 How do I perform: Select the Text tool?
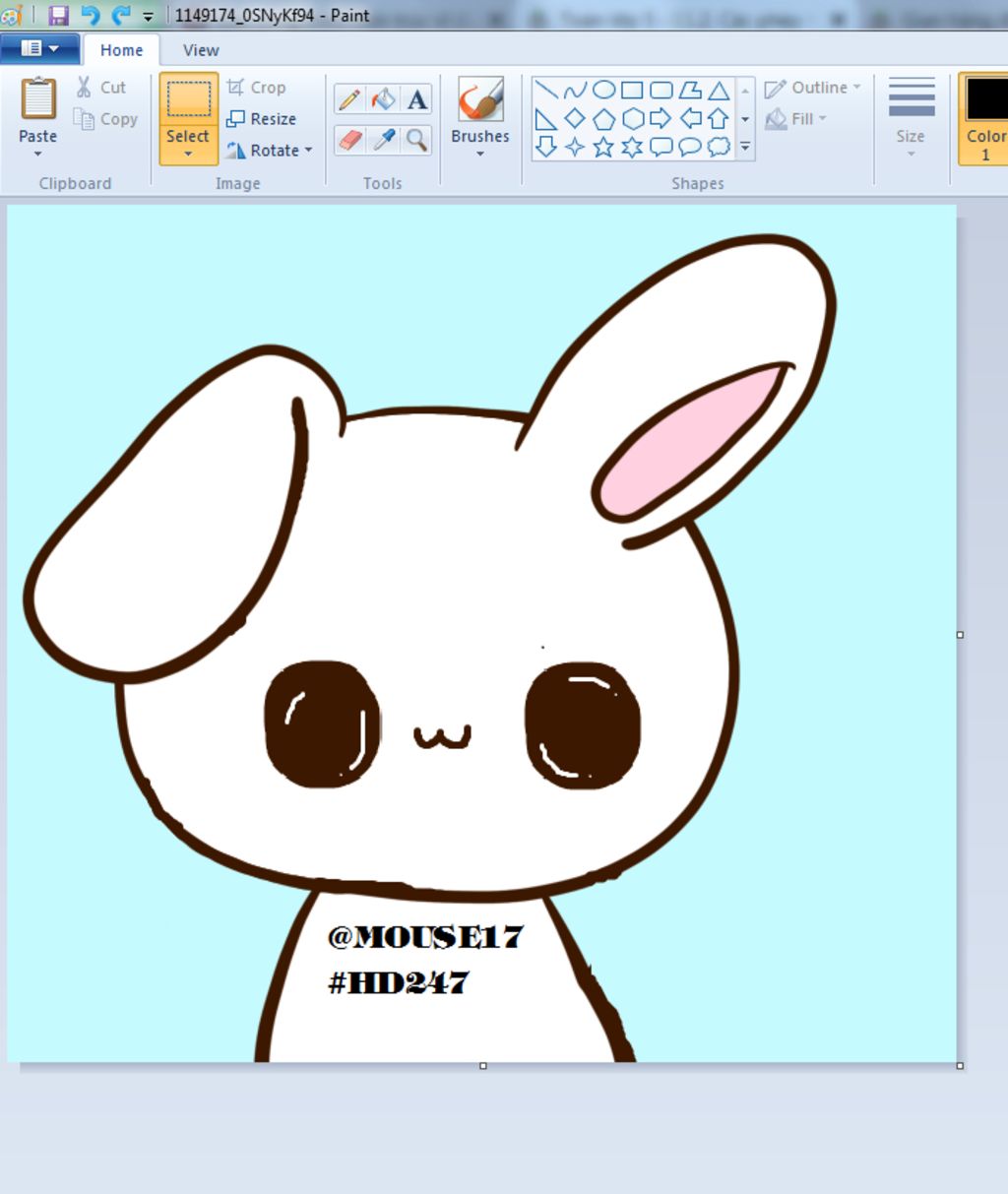tap(417, 98)
